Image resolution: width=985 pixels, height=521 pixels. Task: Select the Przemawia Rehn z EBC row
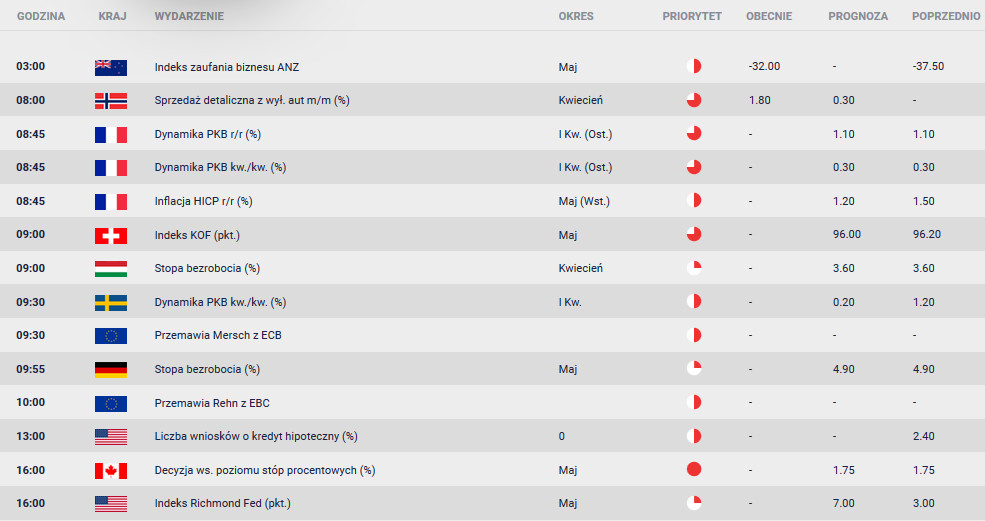pos(492,402)
